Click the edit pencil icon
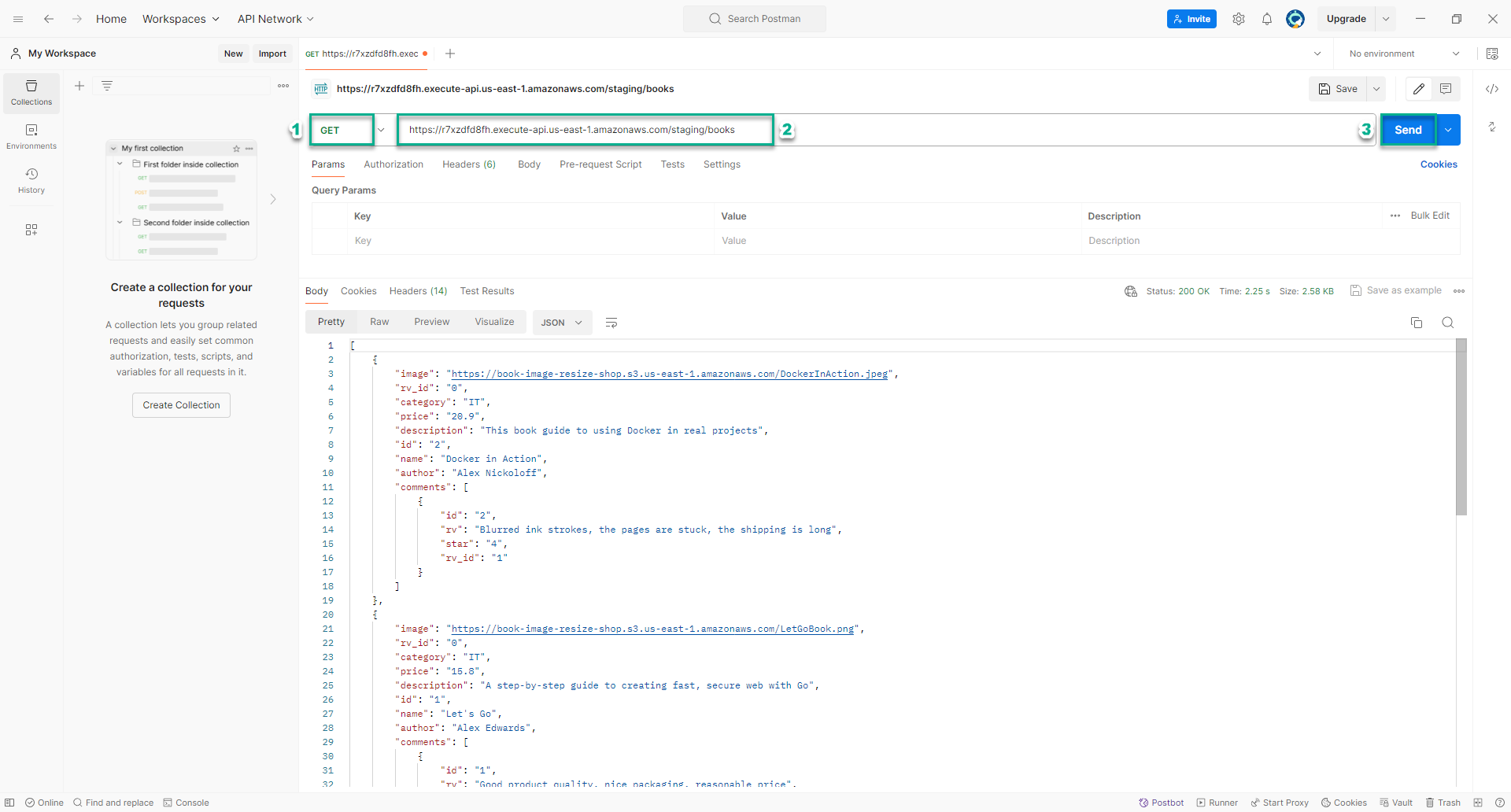The image size is (1511, 812). click(x=1419, y=89)
